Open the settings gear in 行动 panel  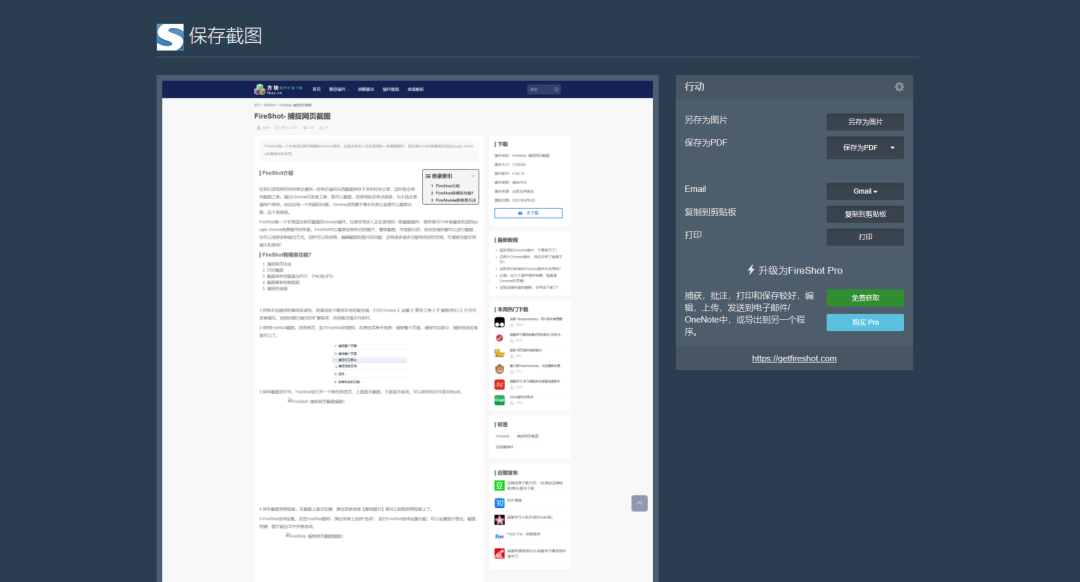point(899,87)
